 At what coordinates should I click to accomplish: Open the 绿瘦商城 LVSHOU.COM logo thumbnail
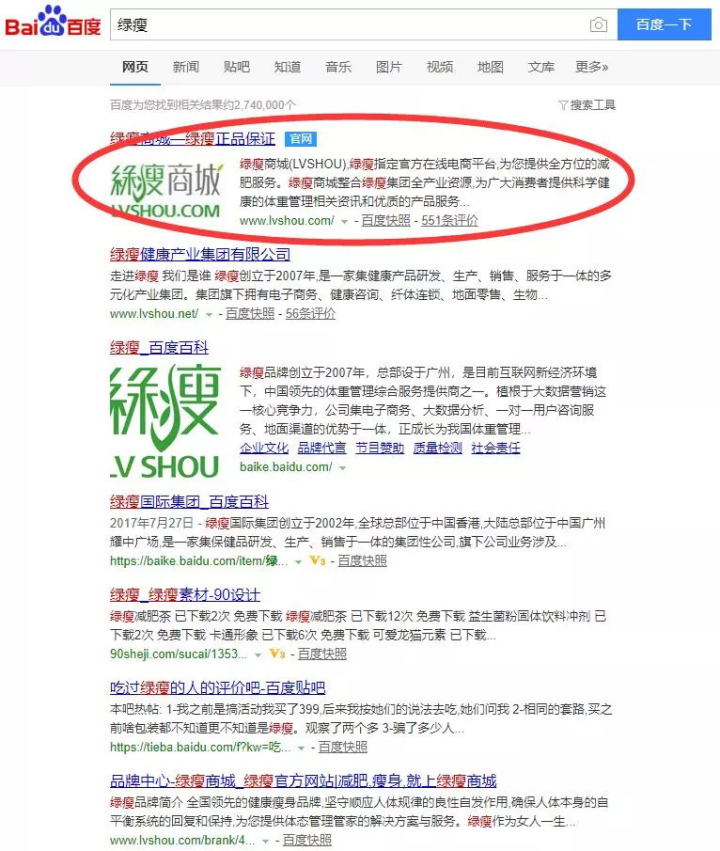point(165,191)
